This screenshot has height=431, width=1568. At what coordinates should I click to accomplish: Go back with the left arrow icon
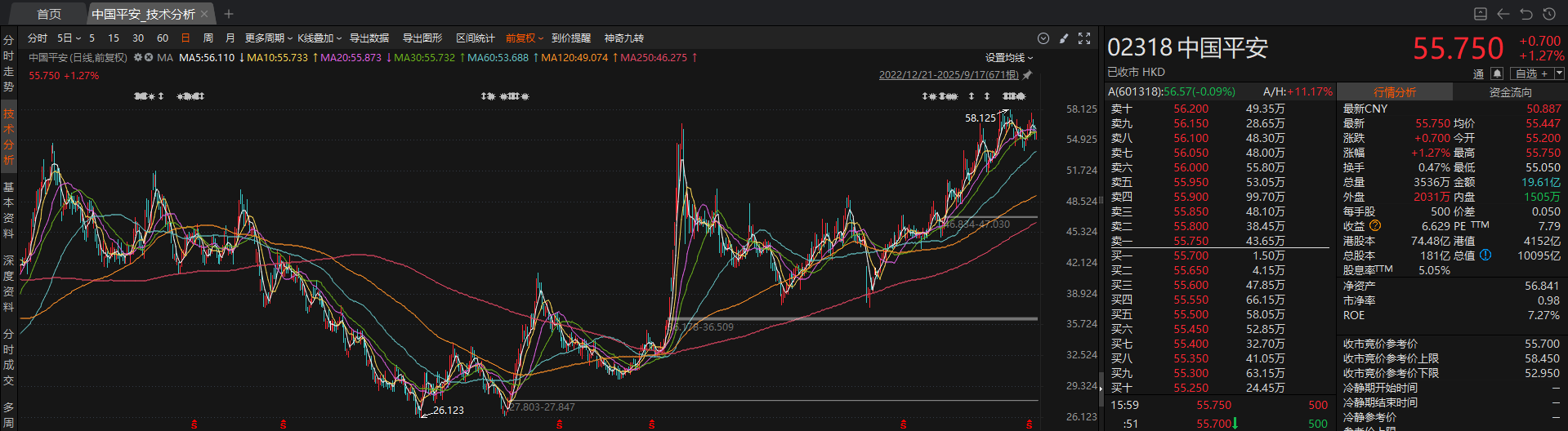pyautogui.click(x=1503, y=14)
